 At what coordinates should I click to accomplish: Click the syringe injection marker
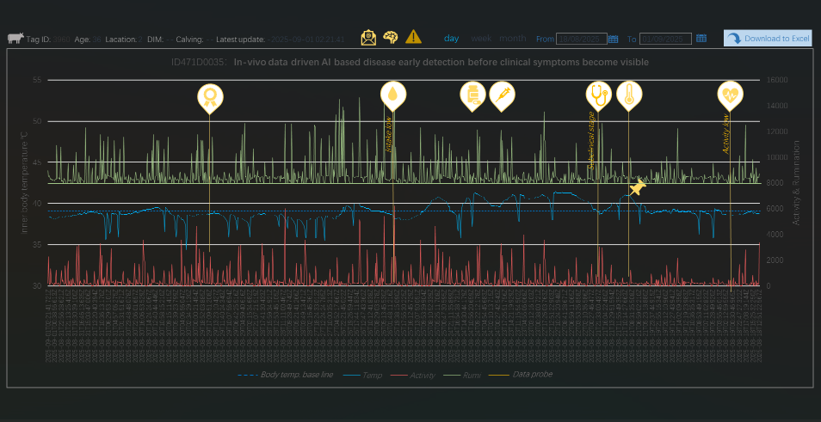[x=502, y=95]
